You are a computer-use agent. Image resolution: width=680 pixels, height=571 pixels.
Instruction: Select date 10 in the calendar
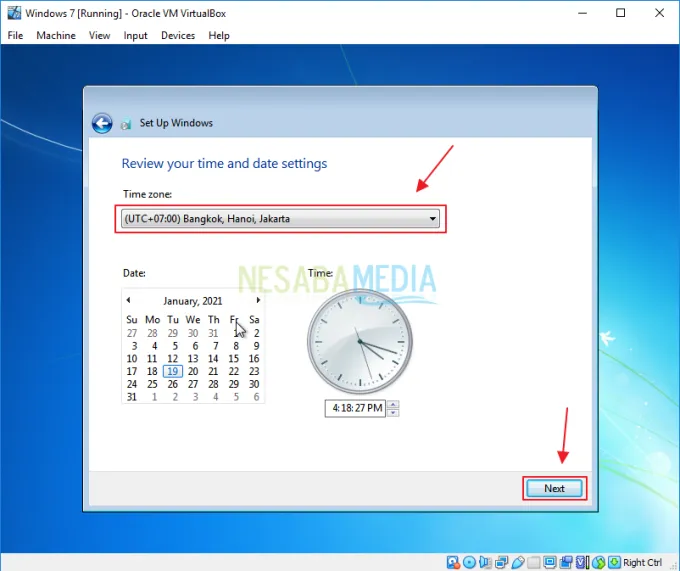click(x=132, y=359)
